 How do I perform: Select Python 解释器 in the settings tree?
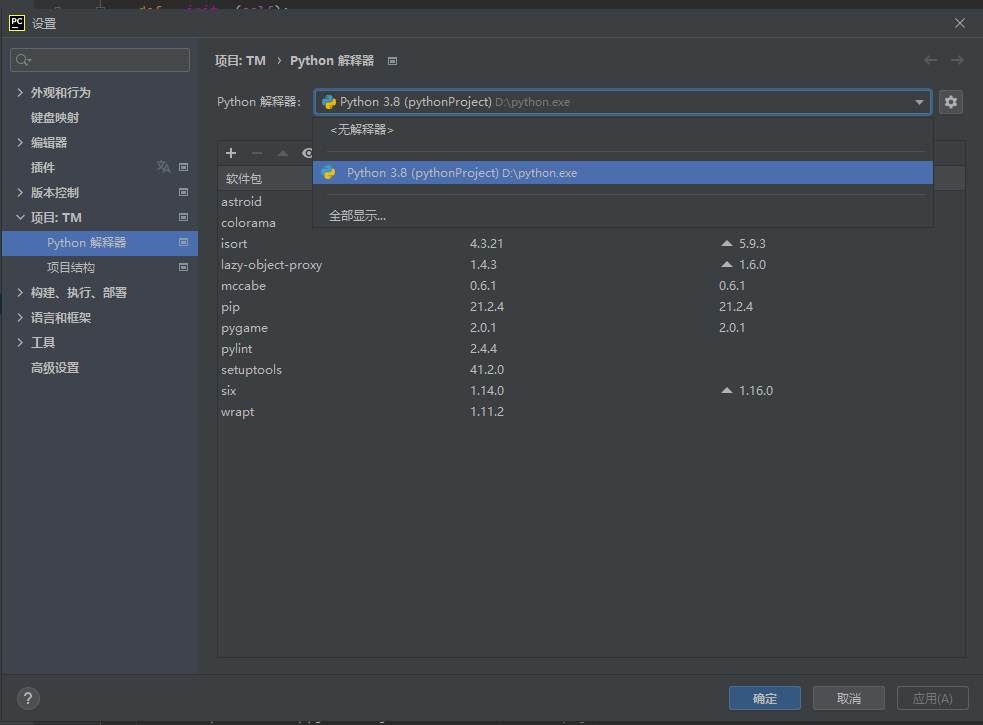100,243
